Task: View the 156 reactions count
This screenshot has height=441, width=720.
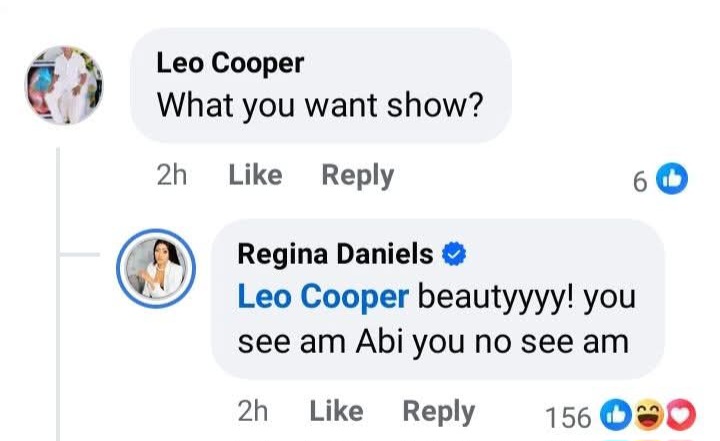Action: [571, 415]
